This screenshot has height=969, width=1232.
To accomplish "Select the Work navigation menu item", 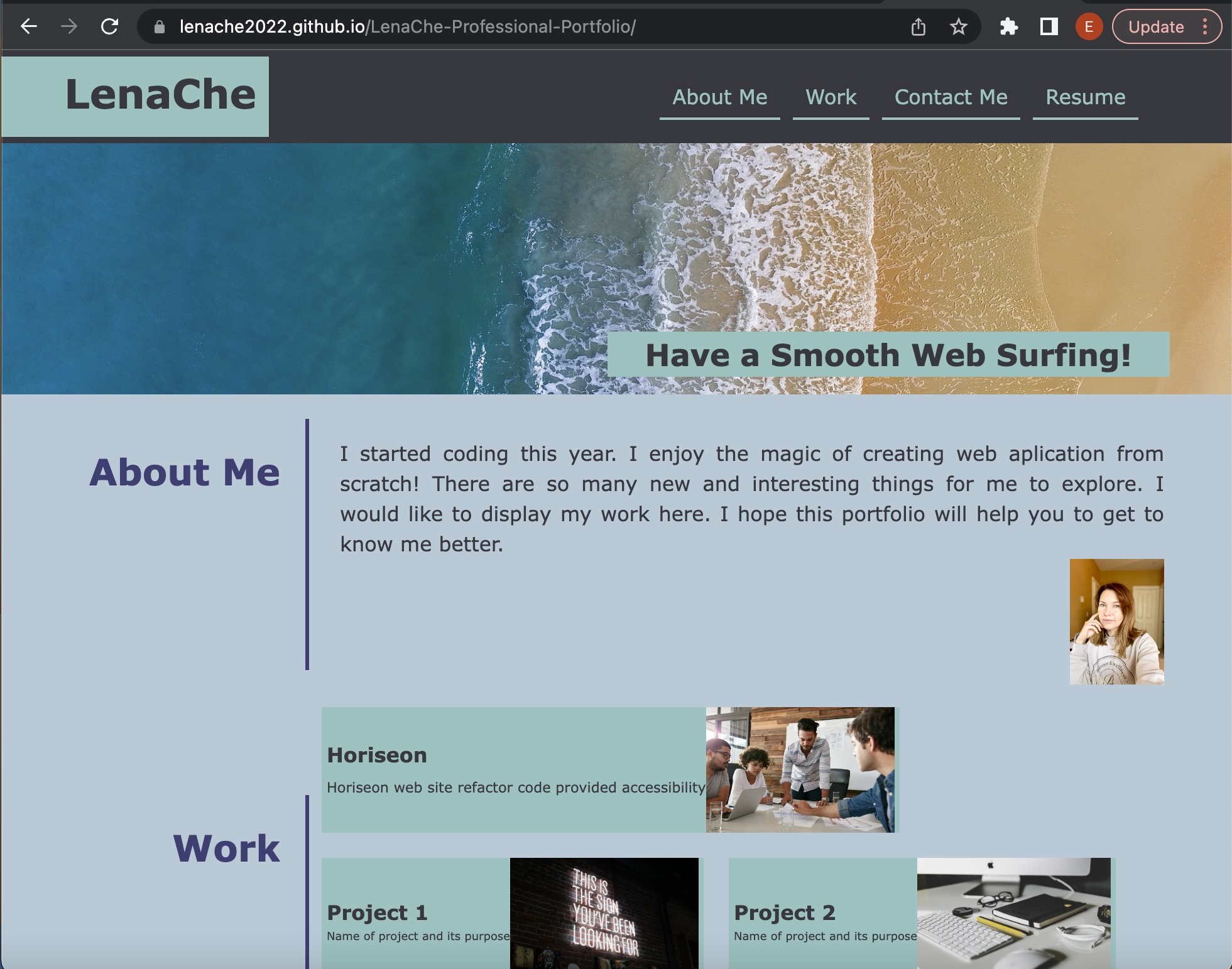I will coord(830,97).
